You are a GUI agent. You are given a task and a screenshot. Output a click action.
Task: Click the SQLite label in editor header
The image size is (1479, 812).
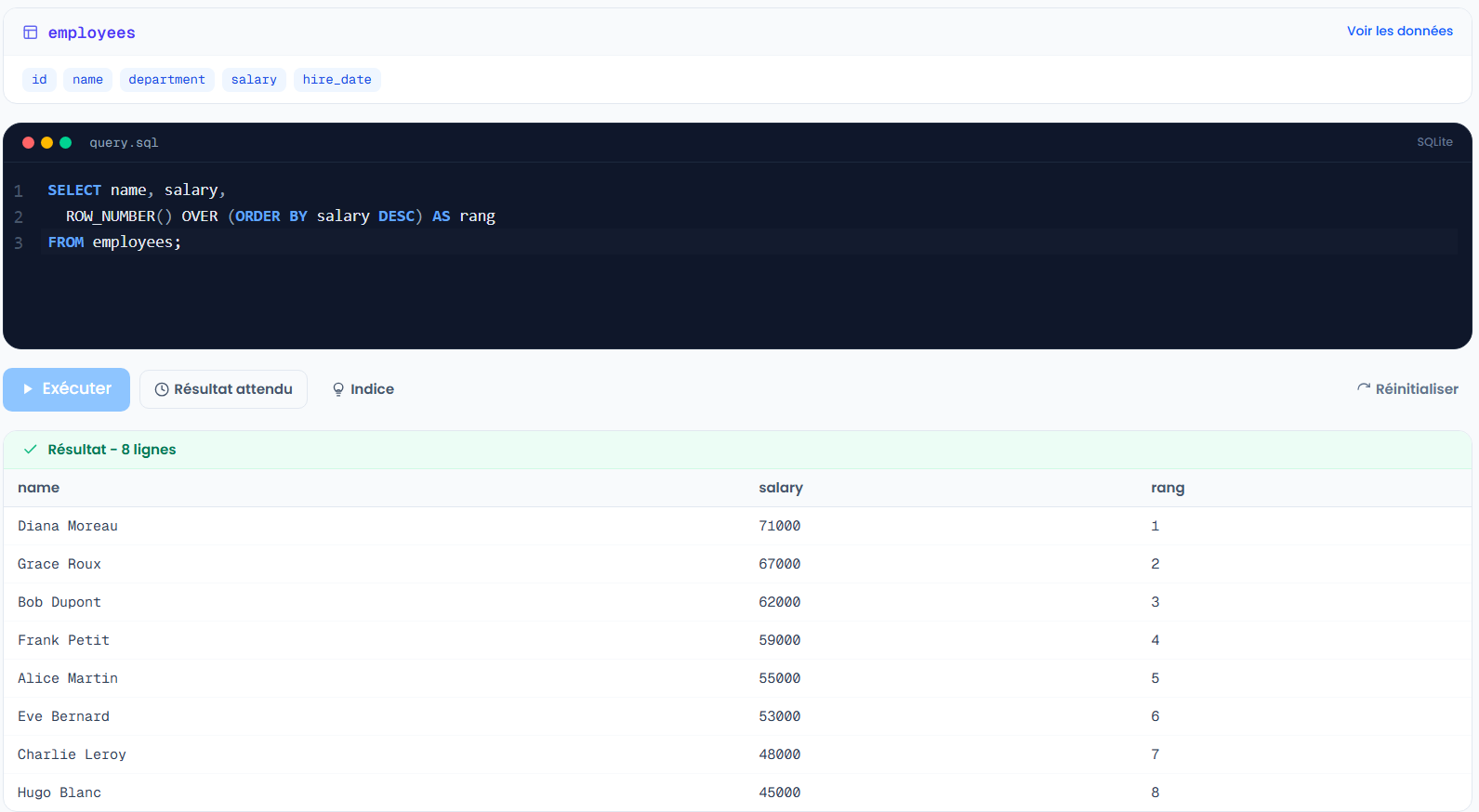point(1434,142)
